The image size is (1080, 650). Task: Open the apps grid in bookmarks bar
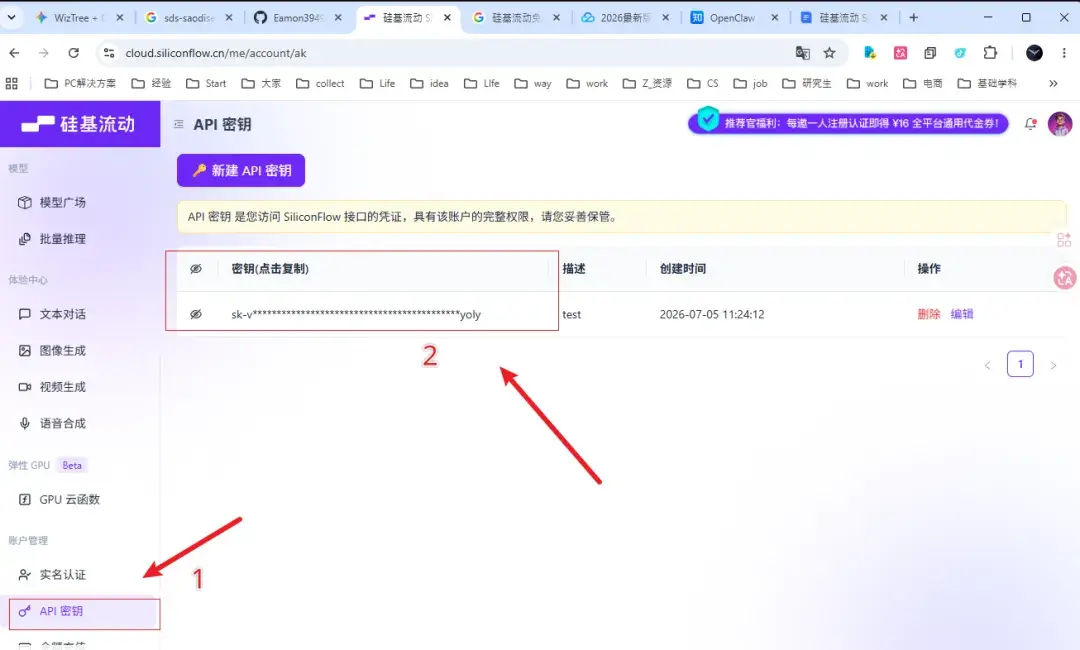(x=12, y=83)
